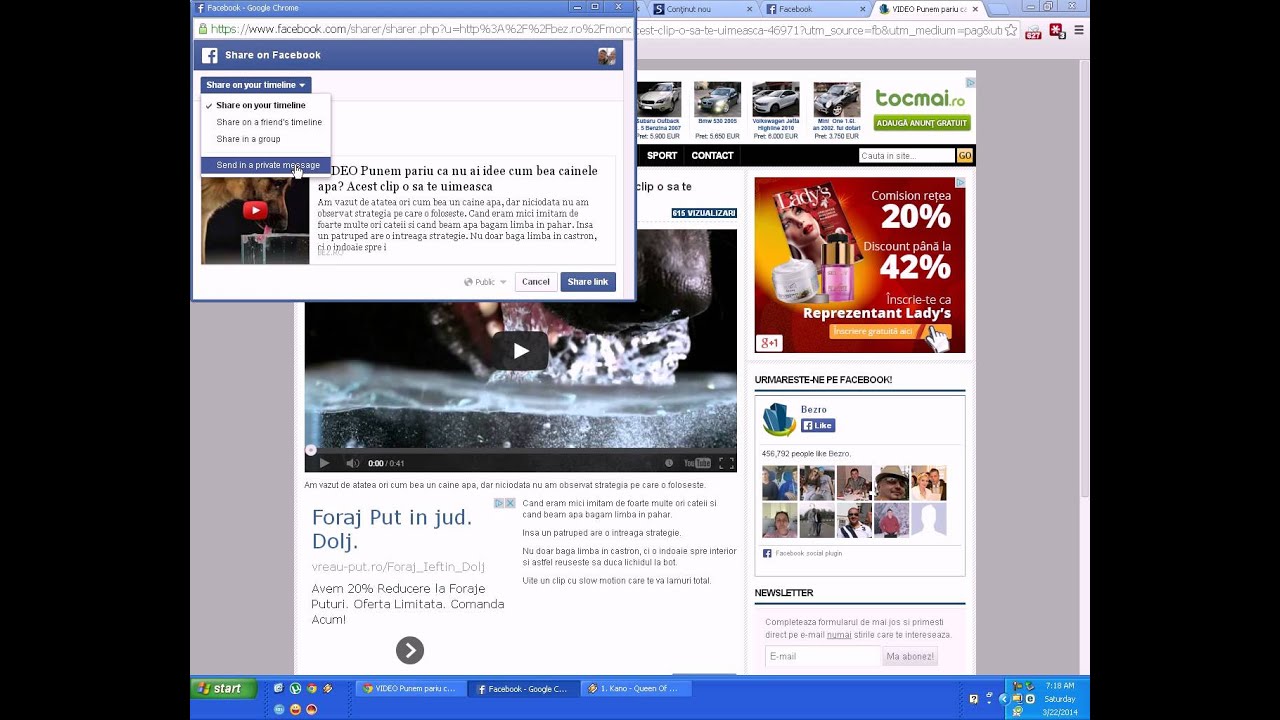This screenshot has height=720, width=1280.
Task: Launch Internet Explorer from the quick launch bar
Action: pos(278,688)
